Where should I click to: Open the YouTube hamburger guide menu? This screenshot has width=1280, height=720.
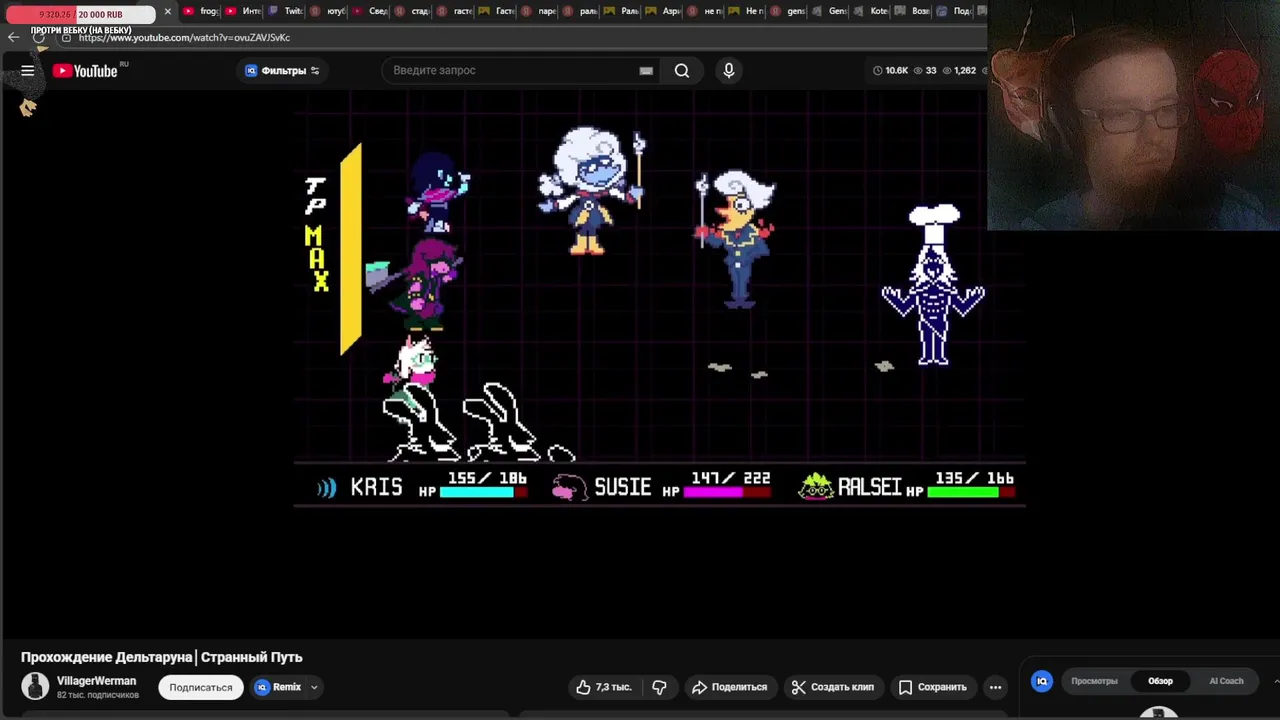point(28,70)
